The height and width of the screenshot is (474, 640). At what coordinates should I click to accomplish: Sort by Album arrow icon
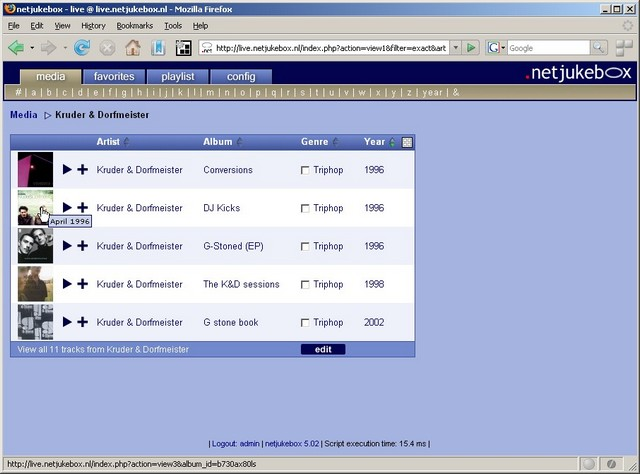click(x=240, y=142)
